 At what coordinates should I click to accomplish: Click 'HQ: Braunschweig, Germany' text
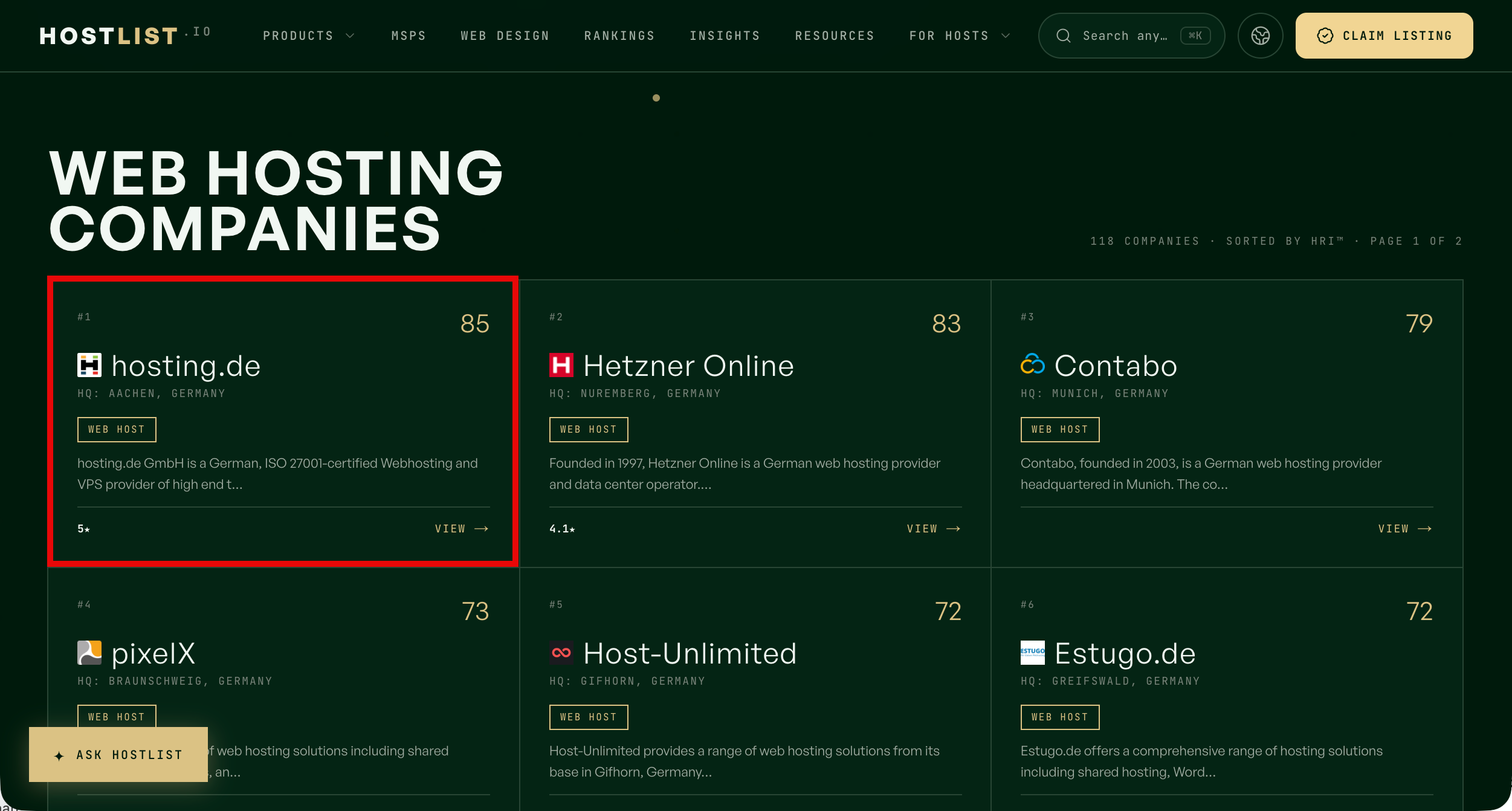(x=175, y=681)
